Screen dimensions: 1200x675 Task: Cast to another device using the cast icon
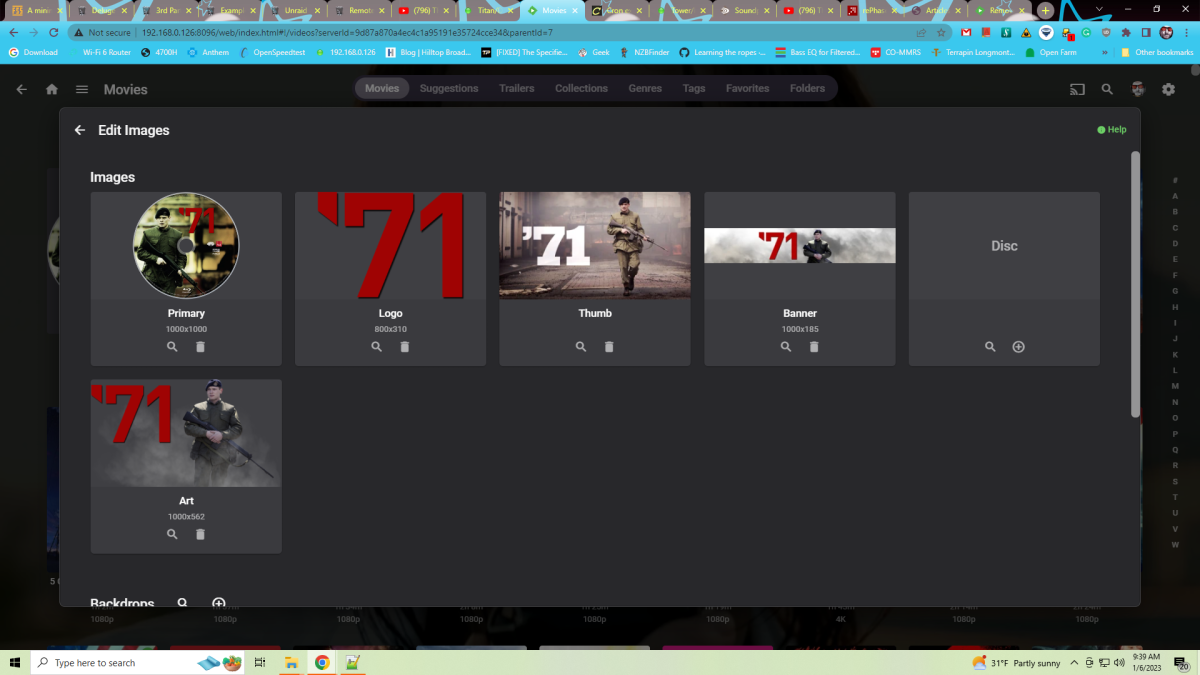tap(1077, 89)
